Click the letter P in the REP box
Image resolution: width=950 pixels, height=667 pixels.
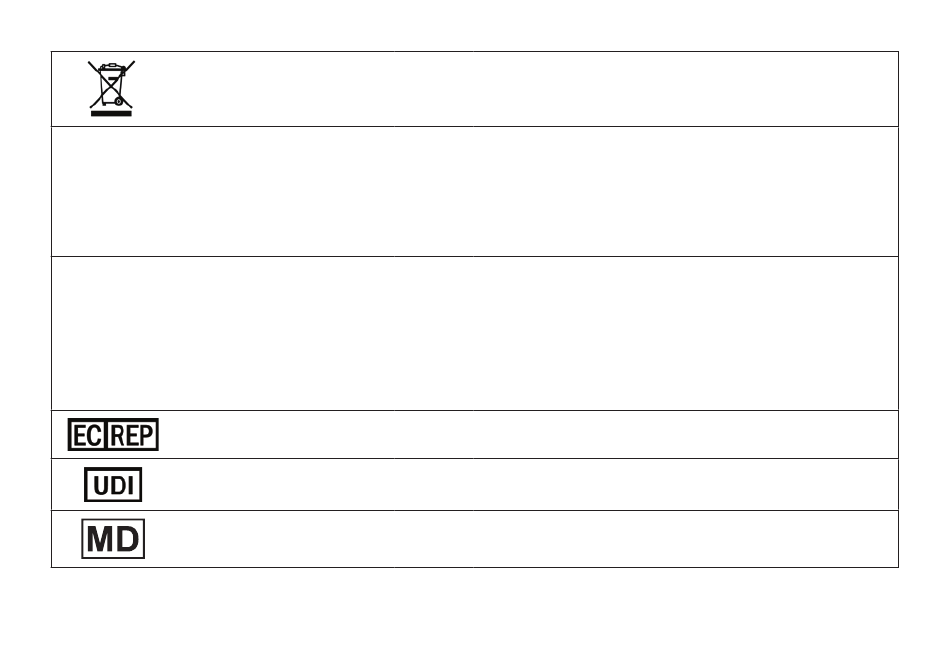point(147,436)
